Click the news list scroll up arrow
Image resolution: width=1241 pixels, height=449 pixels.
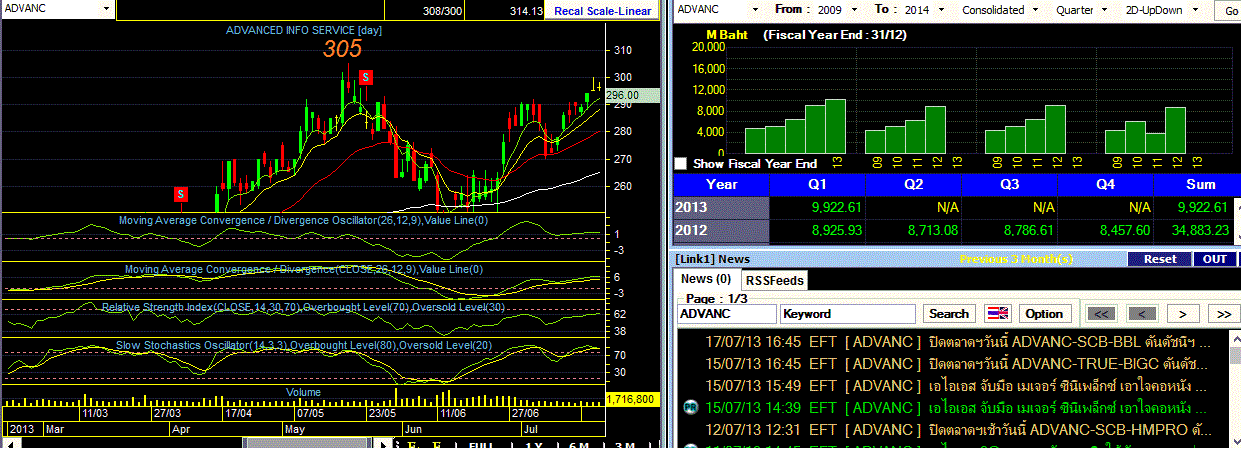pos(1234,340)
